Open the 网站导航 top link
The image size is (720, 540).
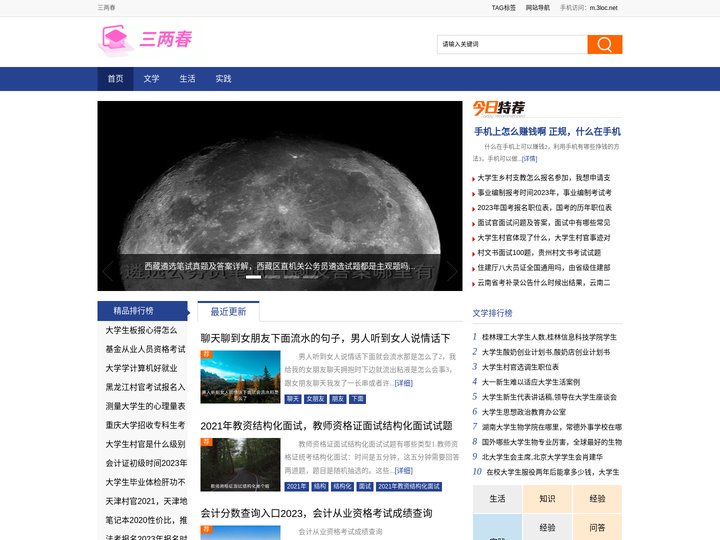[538, 8]
